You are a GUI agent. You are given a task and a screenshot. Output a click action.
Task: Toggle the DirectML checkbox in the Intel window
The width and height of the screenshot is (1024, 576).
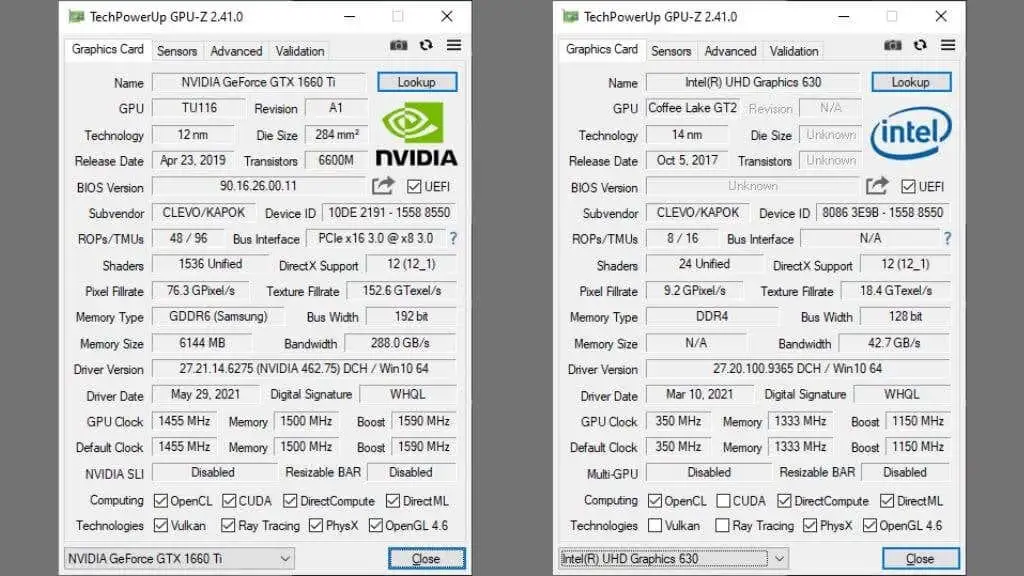pyautogui.click(x=887, y=501)
